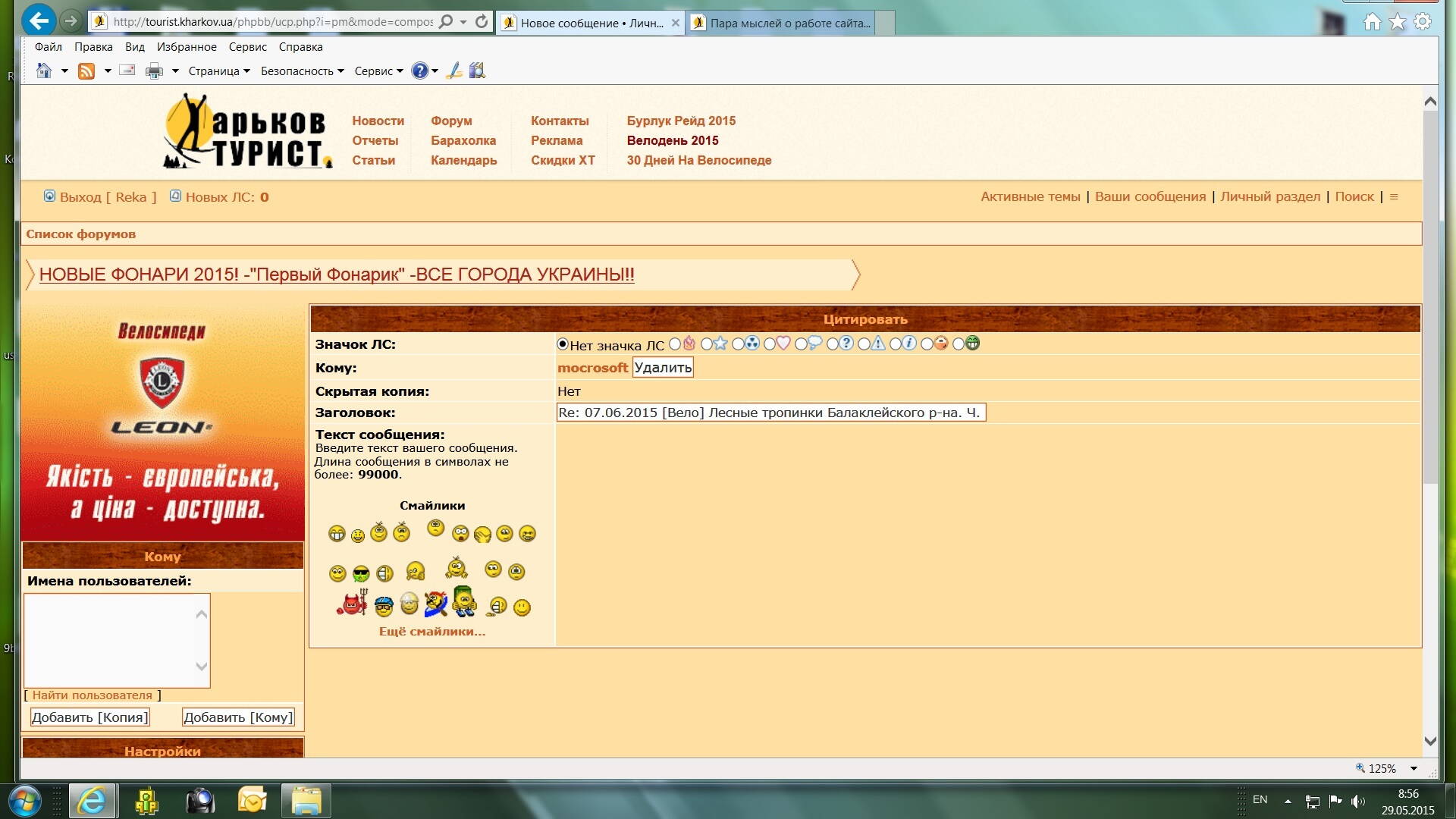1456x819 pixels.
Task: Open the Избранное menu
Action: pyautogui.click(x=187, y=47)
